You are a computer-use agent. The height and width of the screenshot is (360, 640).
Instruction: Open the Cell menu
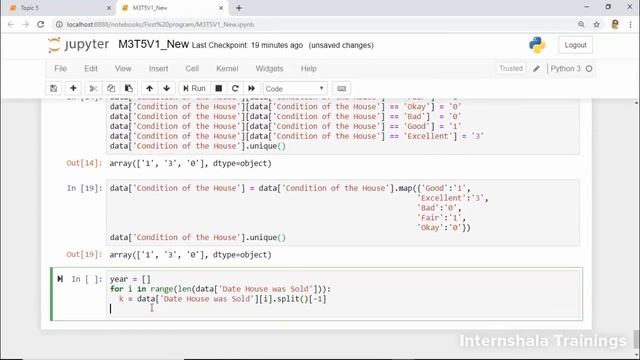pyautogui.click(x=192, y=69)
